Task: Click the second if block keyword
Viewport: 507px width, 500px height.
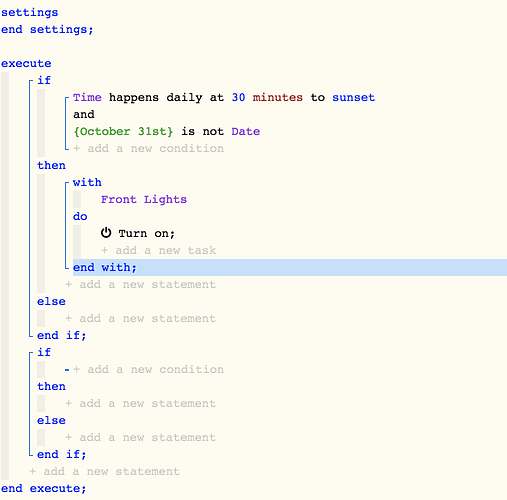Action: [44, 352]
